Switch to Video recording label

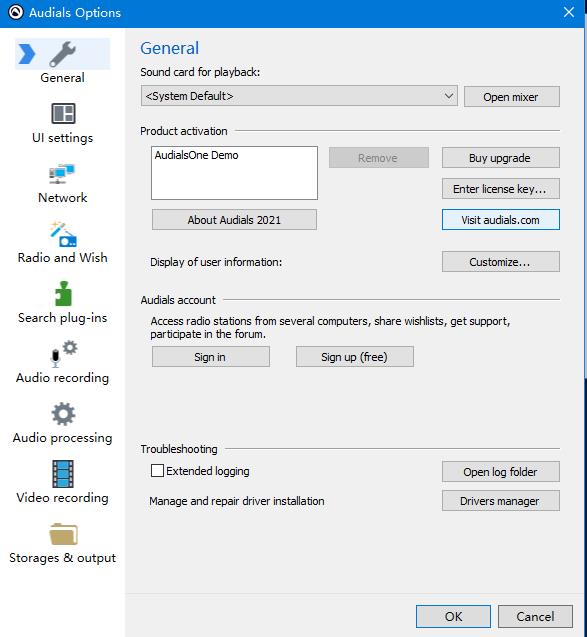[x=63, y=498]
